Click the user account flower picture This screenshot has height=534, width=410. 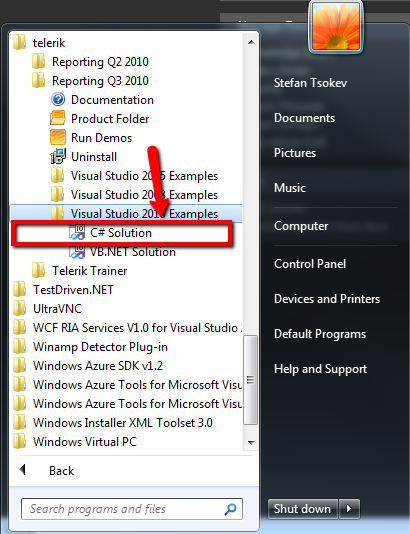(x=336, y=28)
